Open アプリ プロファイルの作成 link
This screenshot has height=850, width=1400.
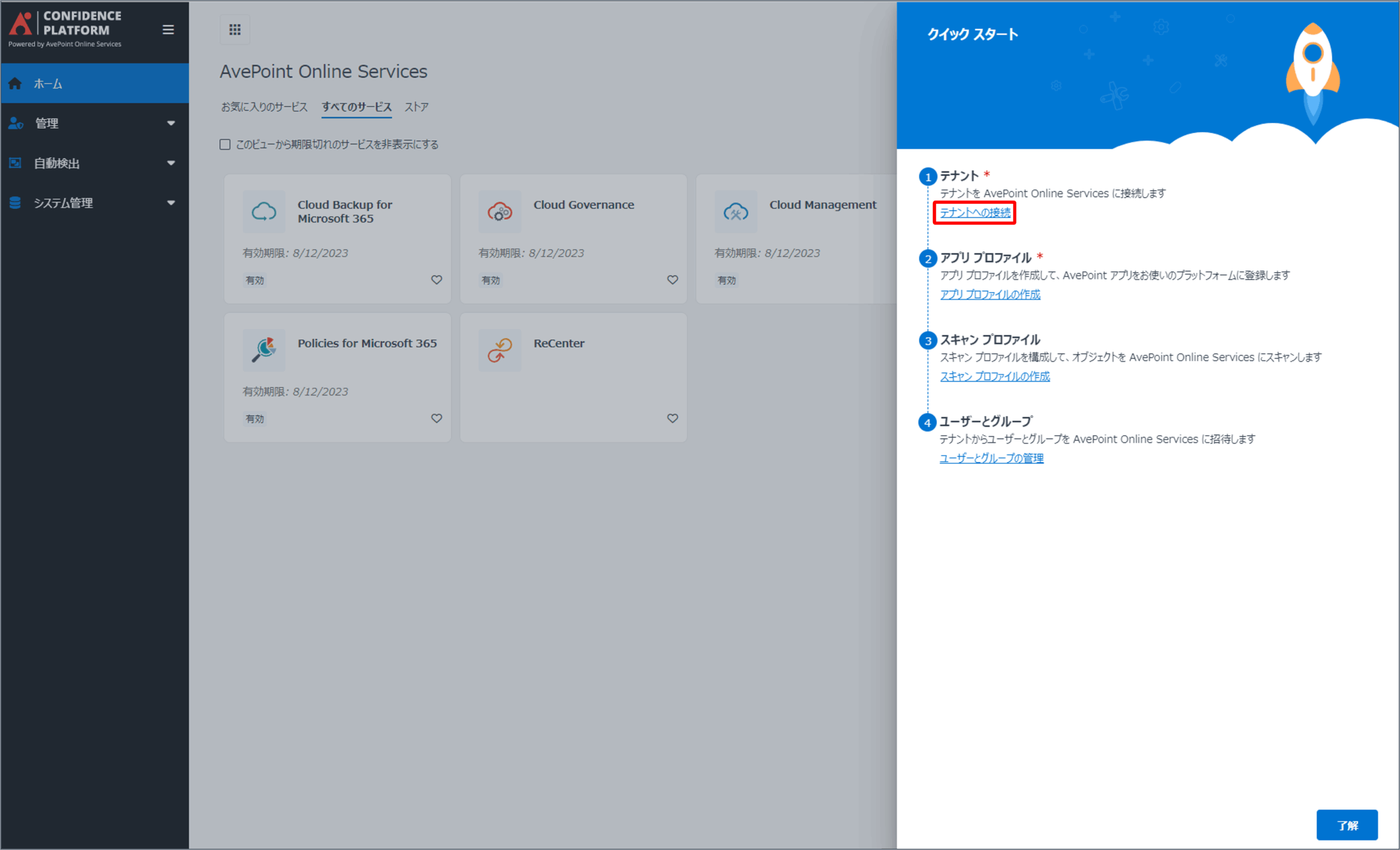[990, 294]
